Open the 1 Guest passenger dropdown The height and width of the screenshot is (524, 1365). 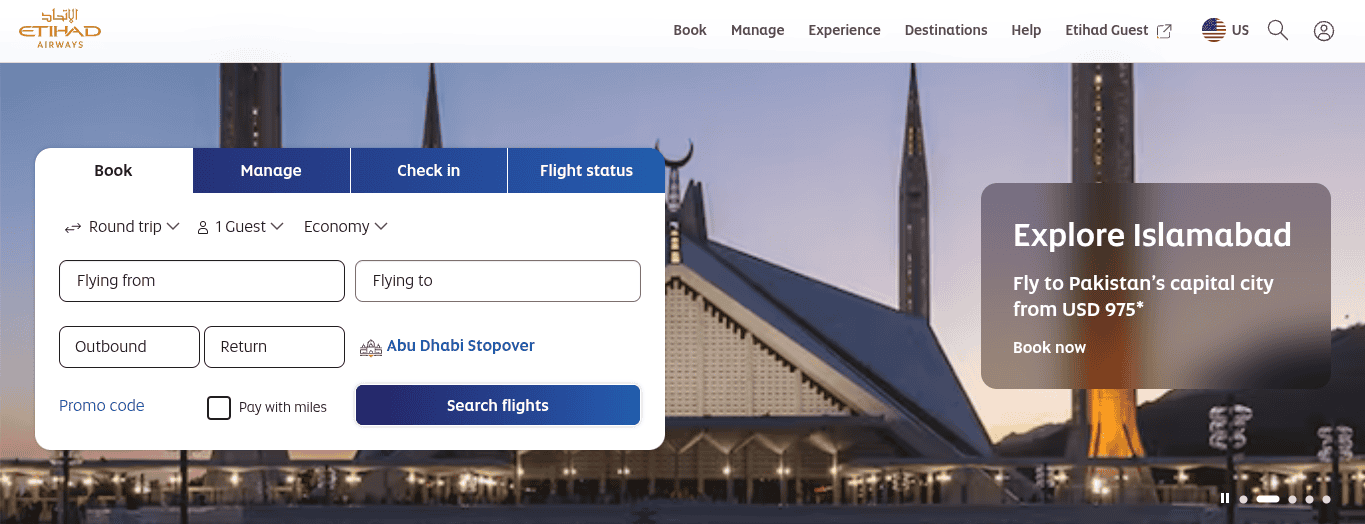pos(240,227)
